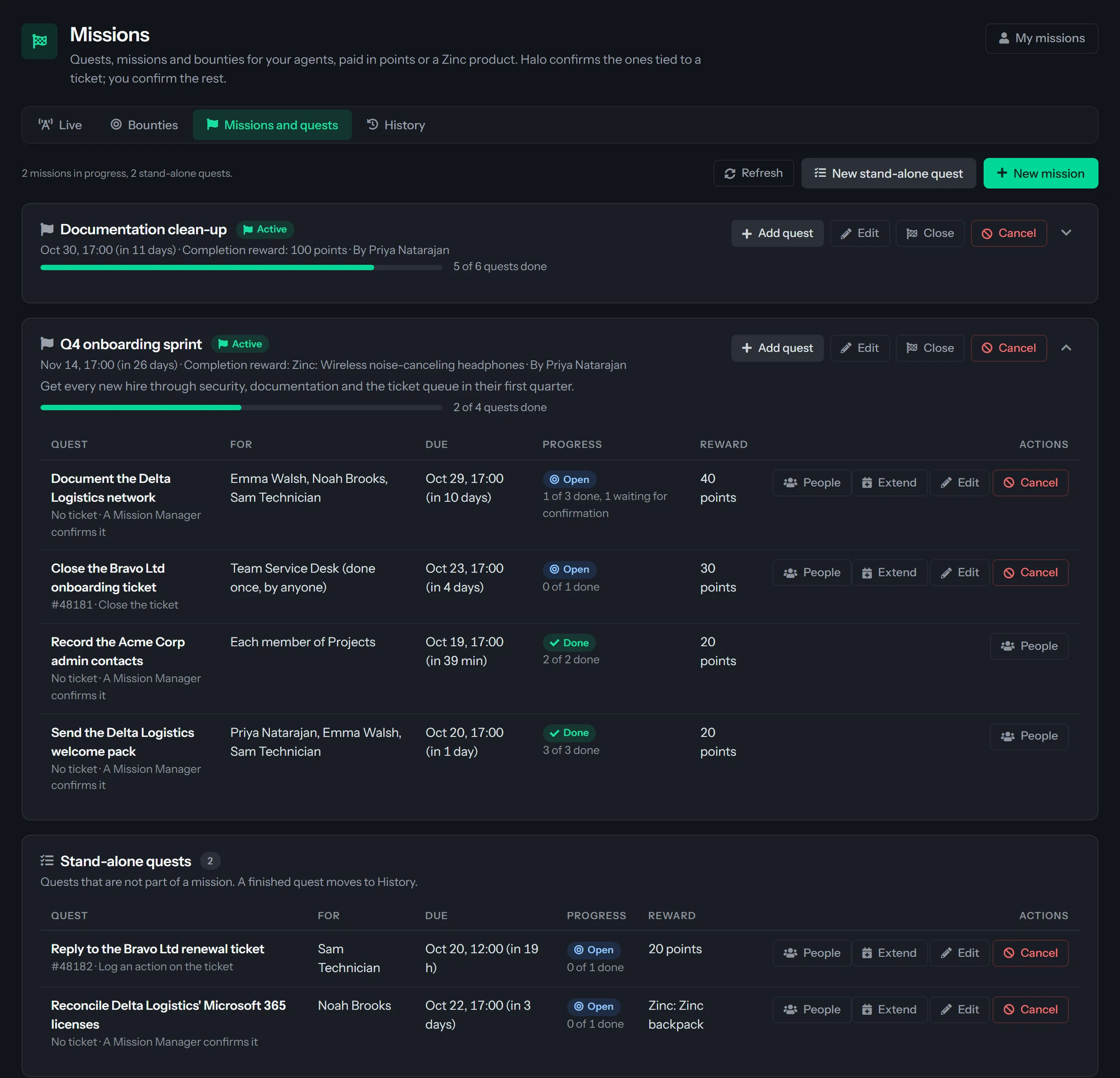The width and height of the screenshot is (1120, 1078).
Task: Expand the Documentation clean-up mission
Action: pos(1066,233)
